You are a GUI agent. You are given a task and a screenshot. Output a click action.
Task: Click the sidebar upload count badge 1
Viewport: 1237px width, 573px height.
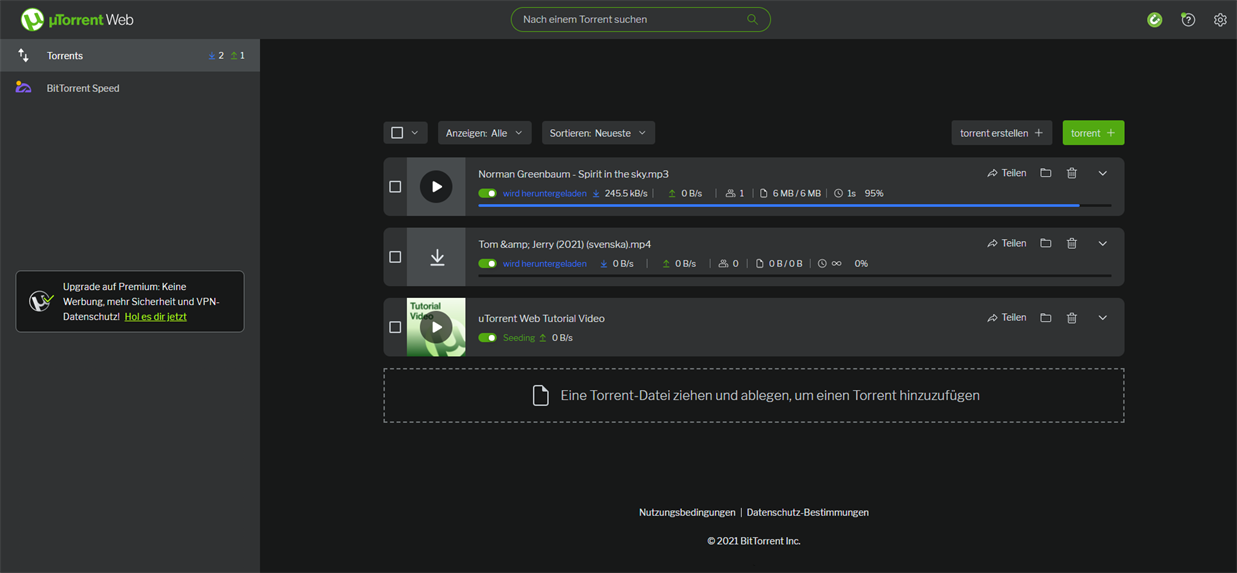point(237,56)
